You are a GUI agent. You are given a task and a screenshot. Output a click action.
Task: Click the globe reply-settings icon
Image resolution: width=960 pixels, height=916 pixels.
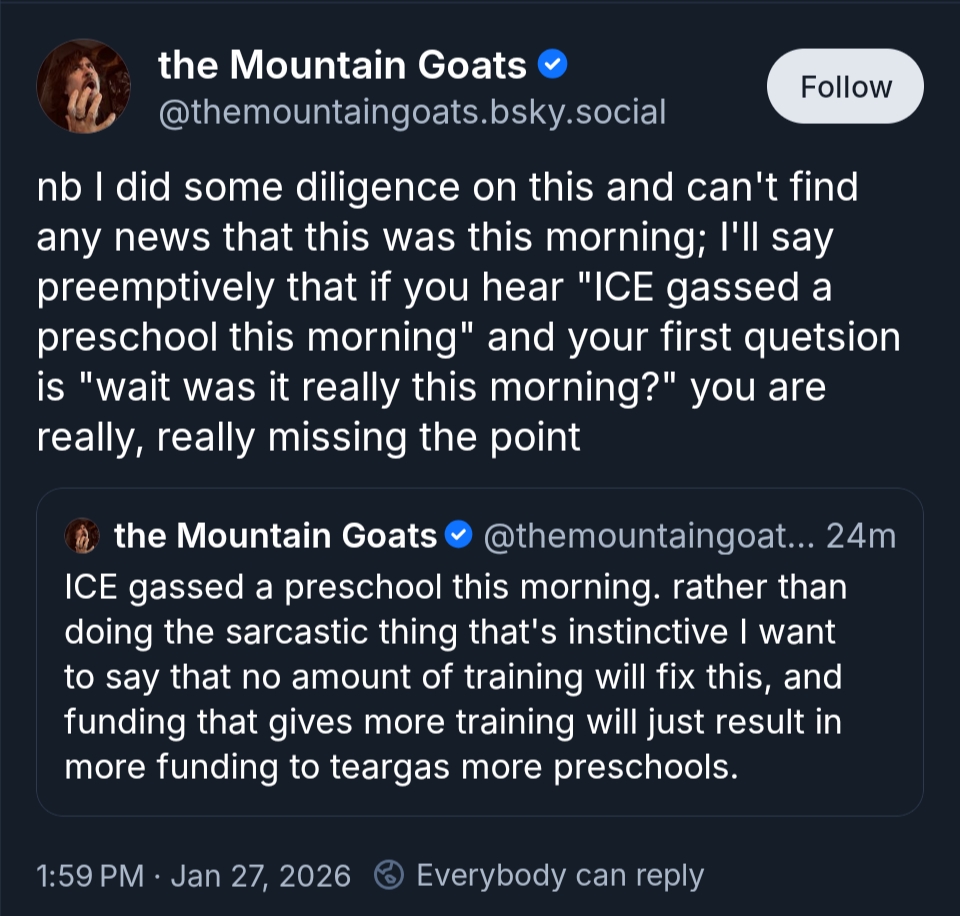pyautogui.click(x=388, y=876)
